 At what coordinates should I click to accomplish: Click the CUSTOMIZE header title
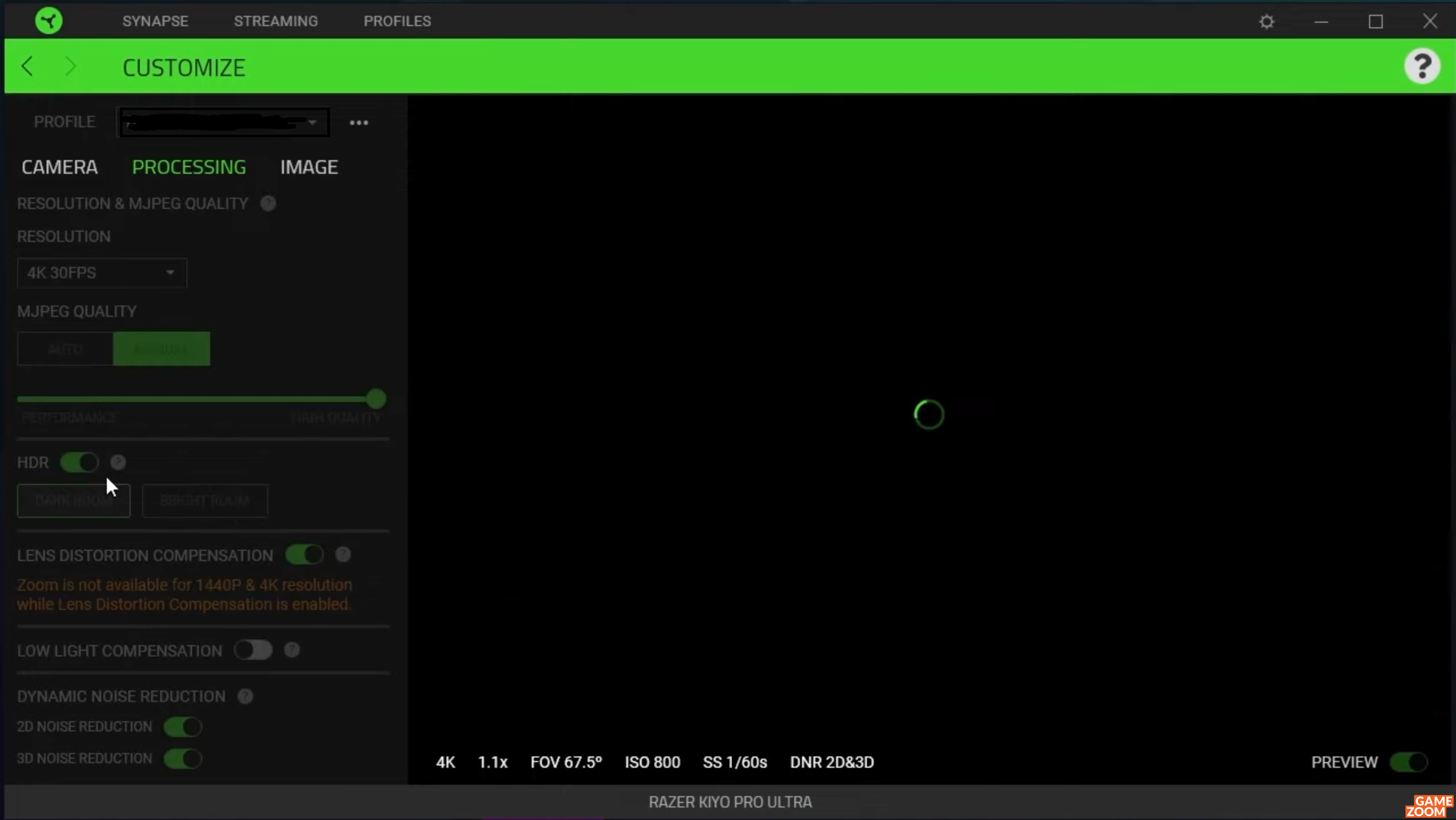[x=183, y=68]
